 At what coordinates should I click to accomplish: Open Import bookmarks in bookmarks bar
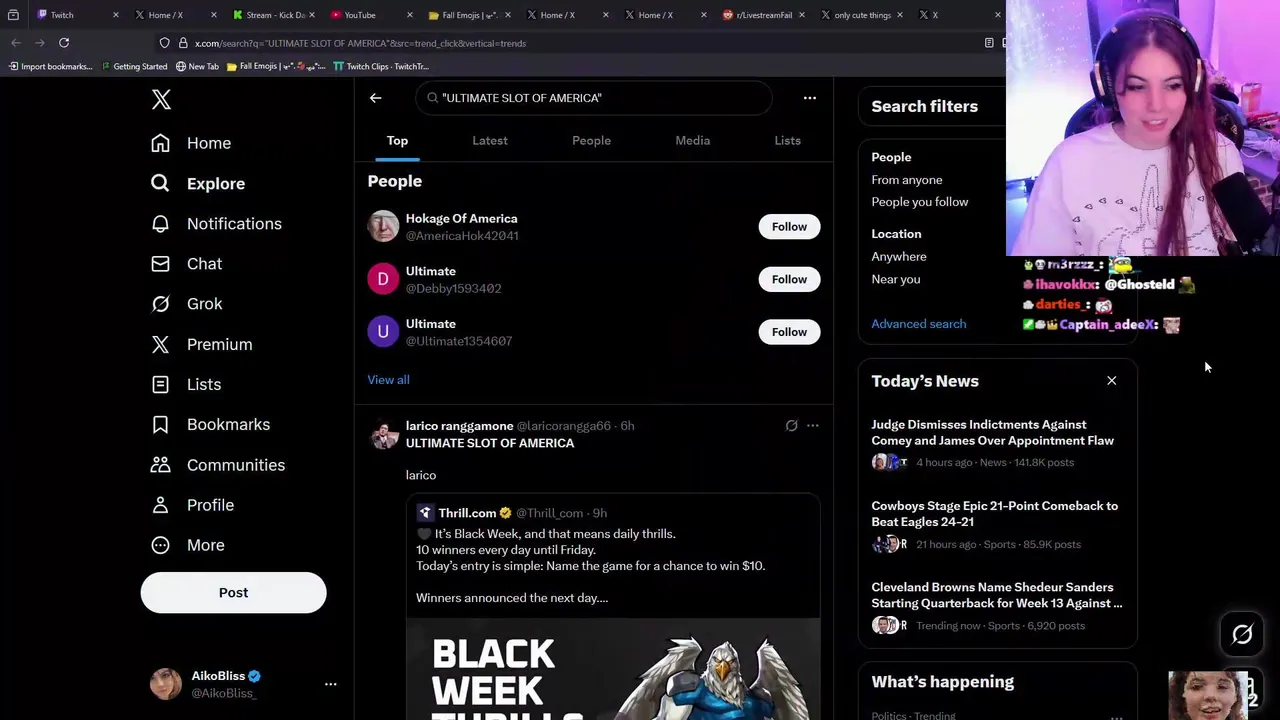[x=50, y=66]
